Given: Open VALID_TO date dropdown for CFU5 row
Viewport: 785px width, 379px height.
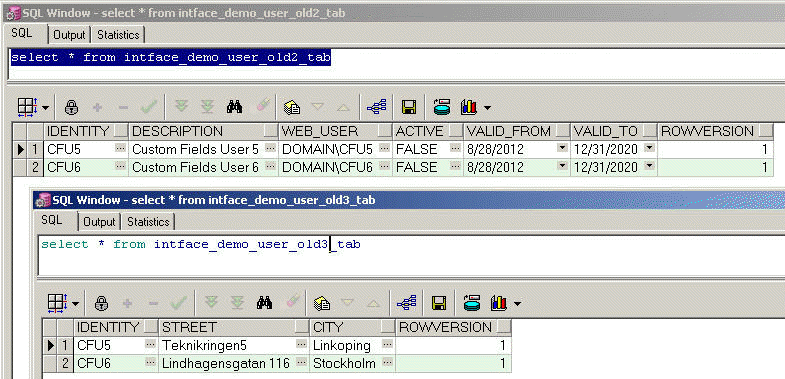Looking at the screenshot, I should [x=649, y=149].
